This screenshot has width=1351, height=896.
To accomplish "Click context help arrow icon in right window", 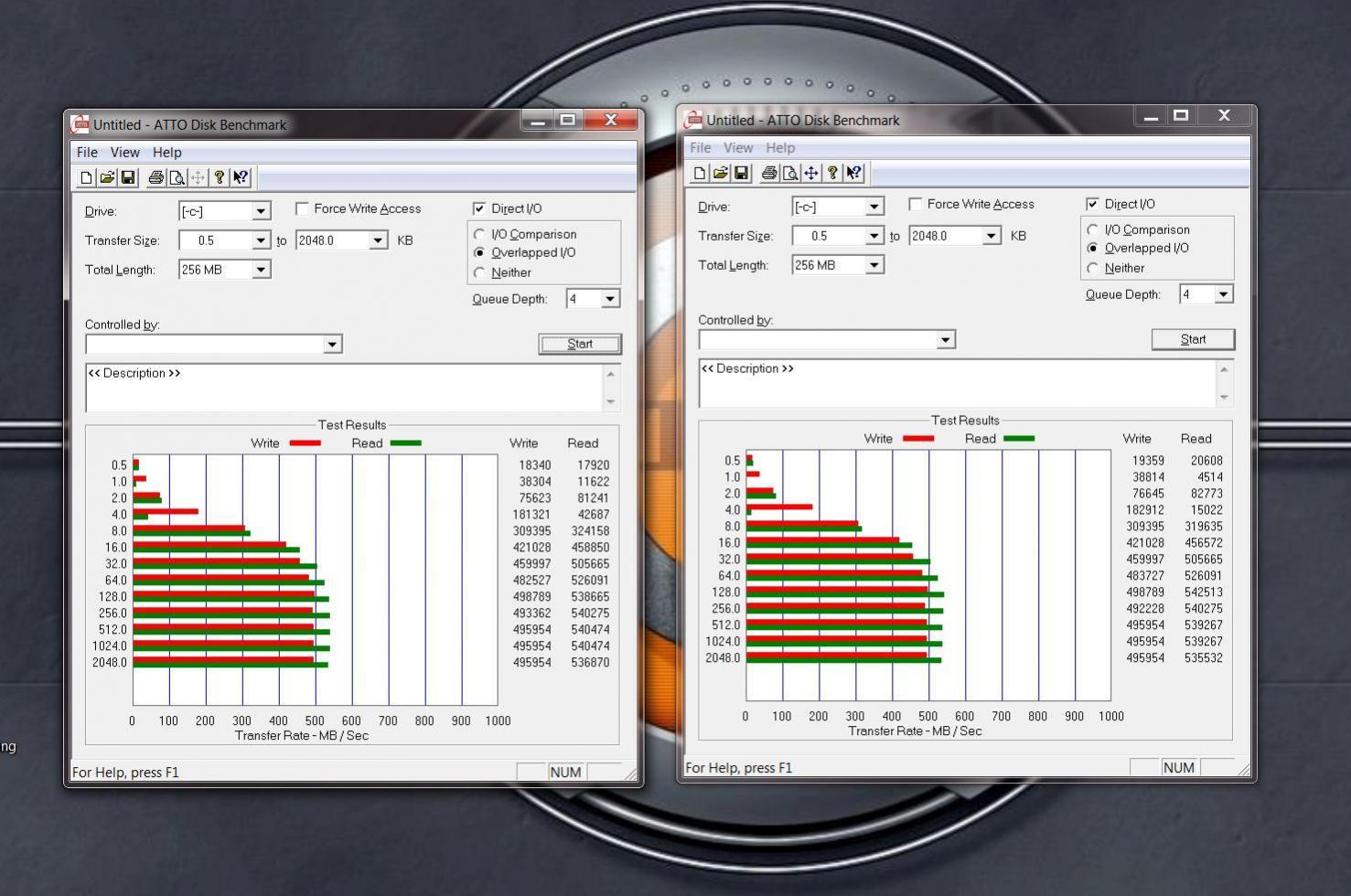I will pyautogui.click(x=854, y=173).
